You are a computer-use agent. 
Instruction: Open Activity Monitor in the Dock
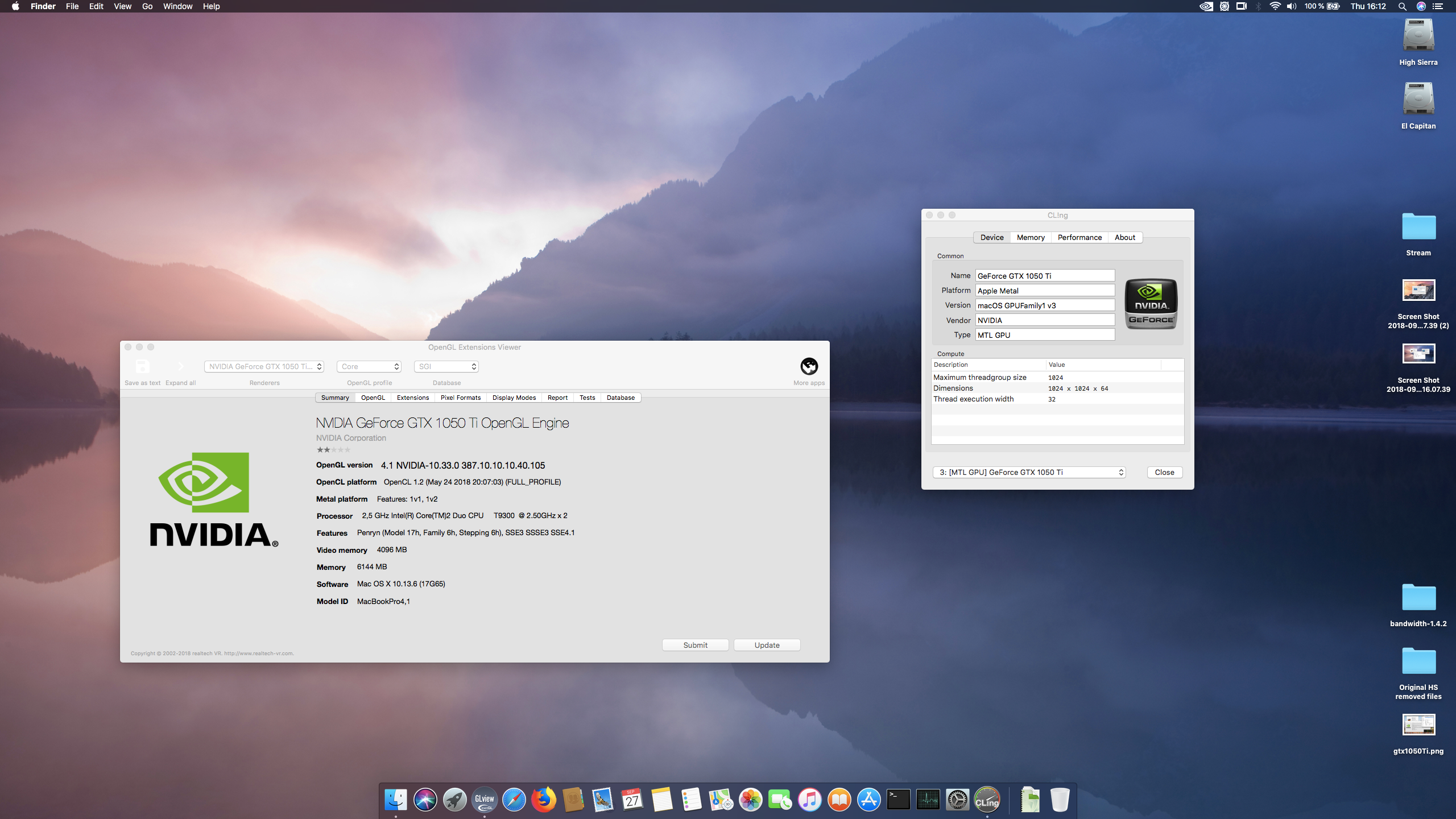(x=928, y=800)
